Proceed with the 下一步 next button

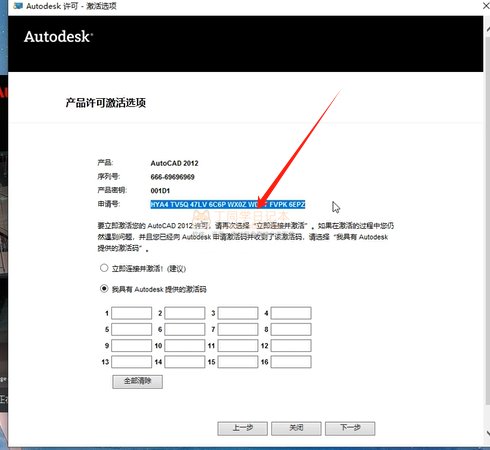[x=350, y=428]
